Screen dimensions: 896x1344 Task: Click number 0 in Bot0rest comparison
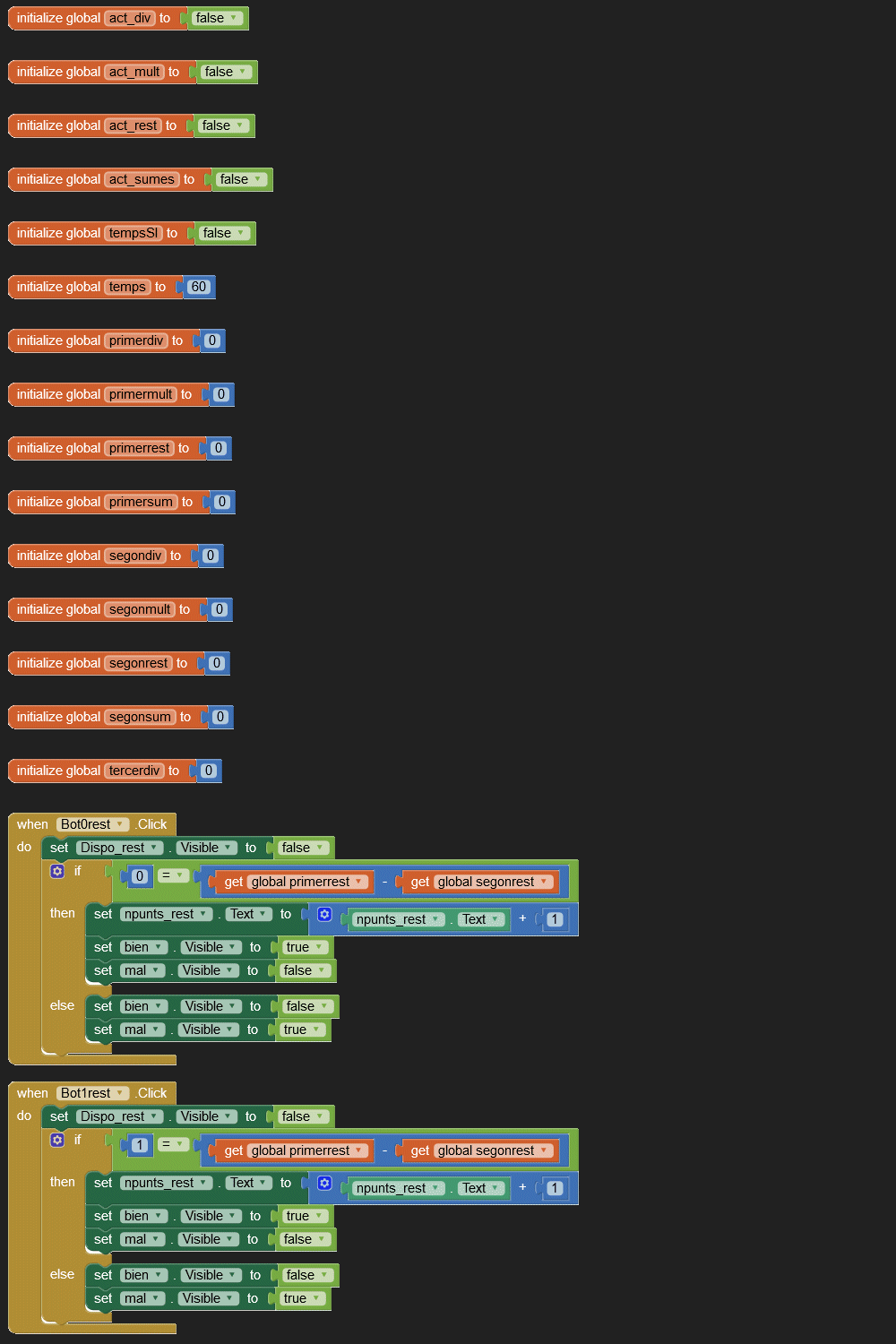click(139, 876)
